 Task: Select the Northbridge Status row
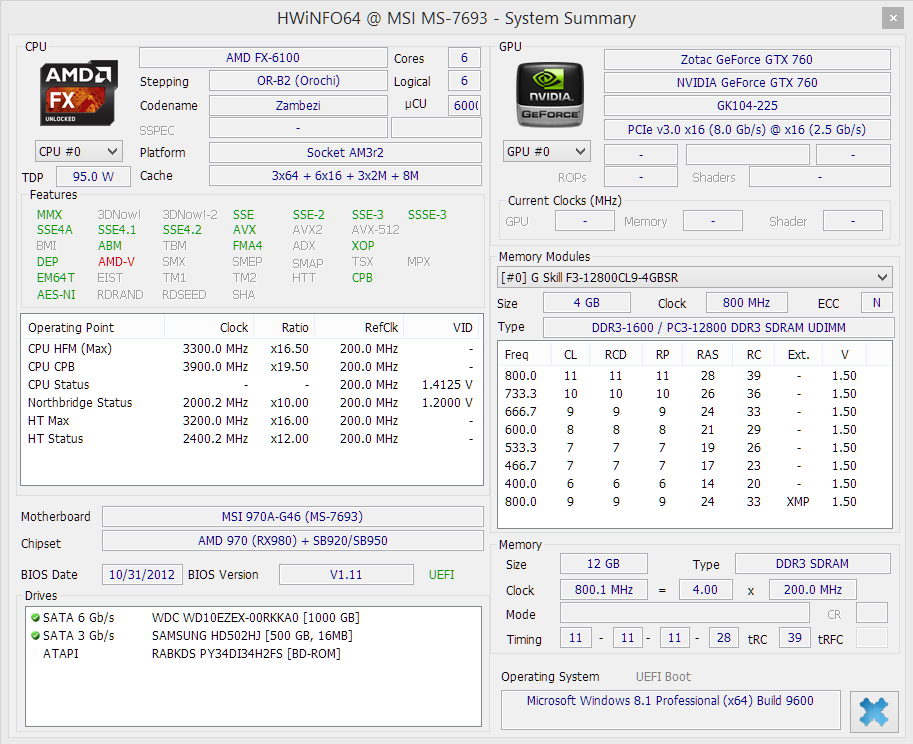pos(252,403)
